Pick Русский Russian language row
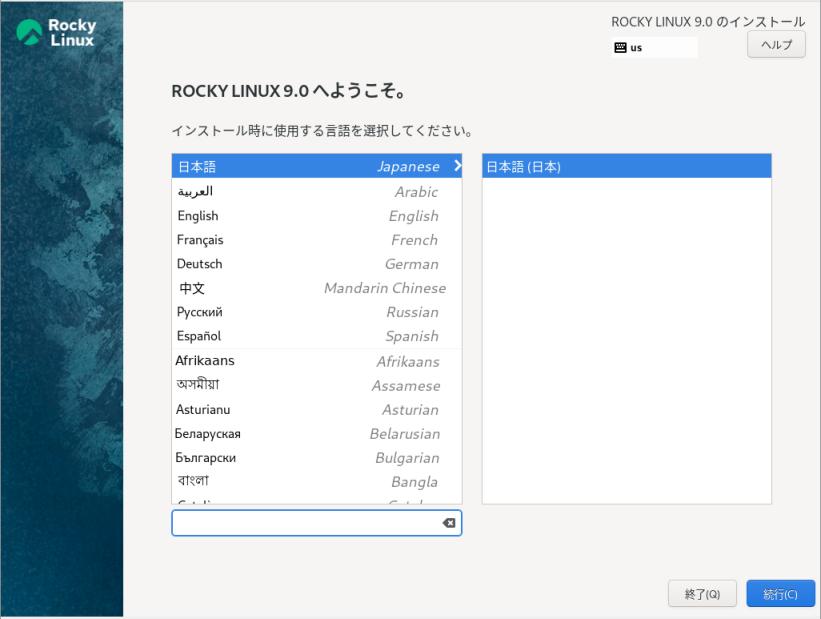Image resolution: width=821 pixels, height=619 pixels. [x=316, y=312]
